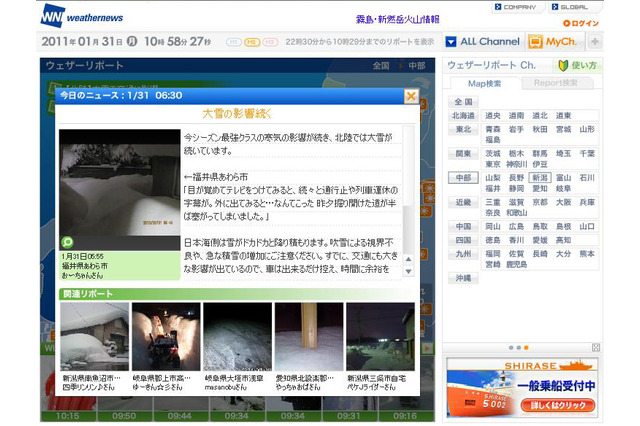
Task: Switch to the Report検索 tab
Action: click(555, 83)
